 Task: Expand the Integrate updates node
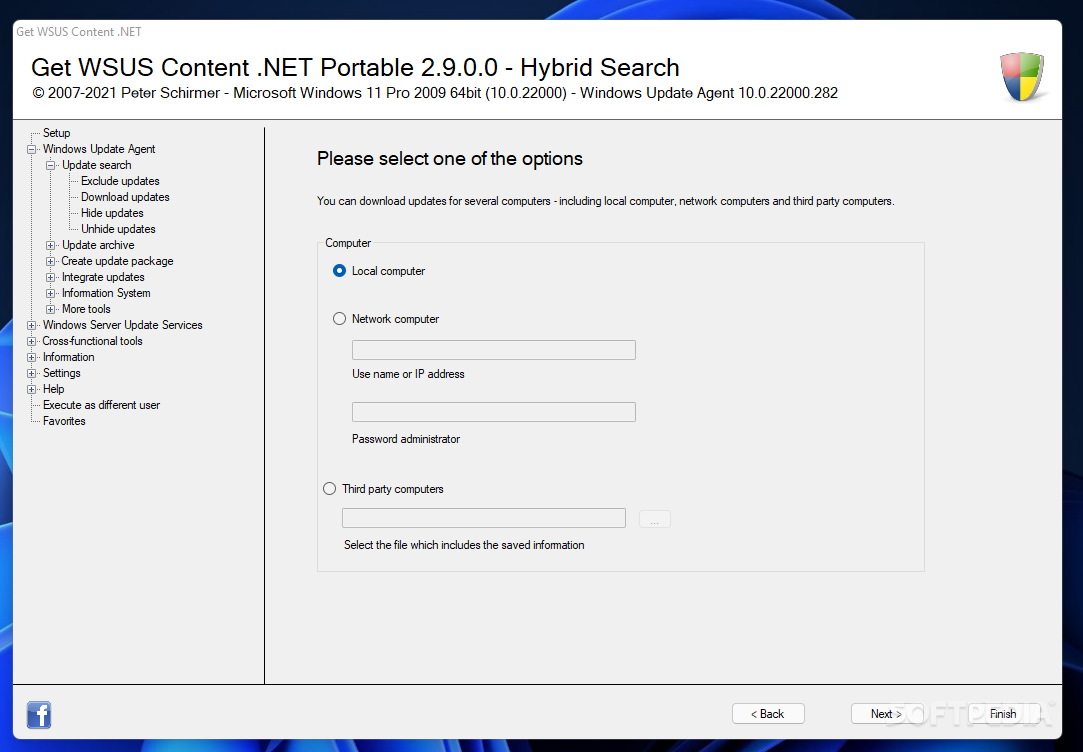(x=50, y=277)
